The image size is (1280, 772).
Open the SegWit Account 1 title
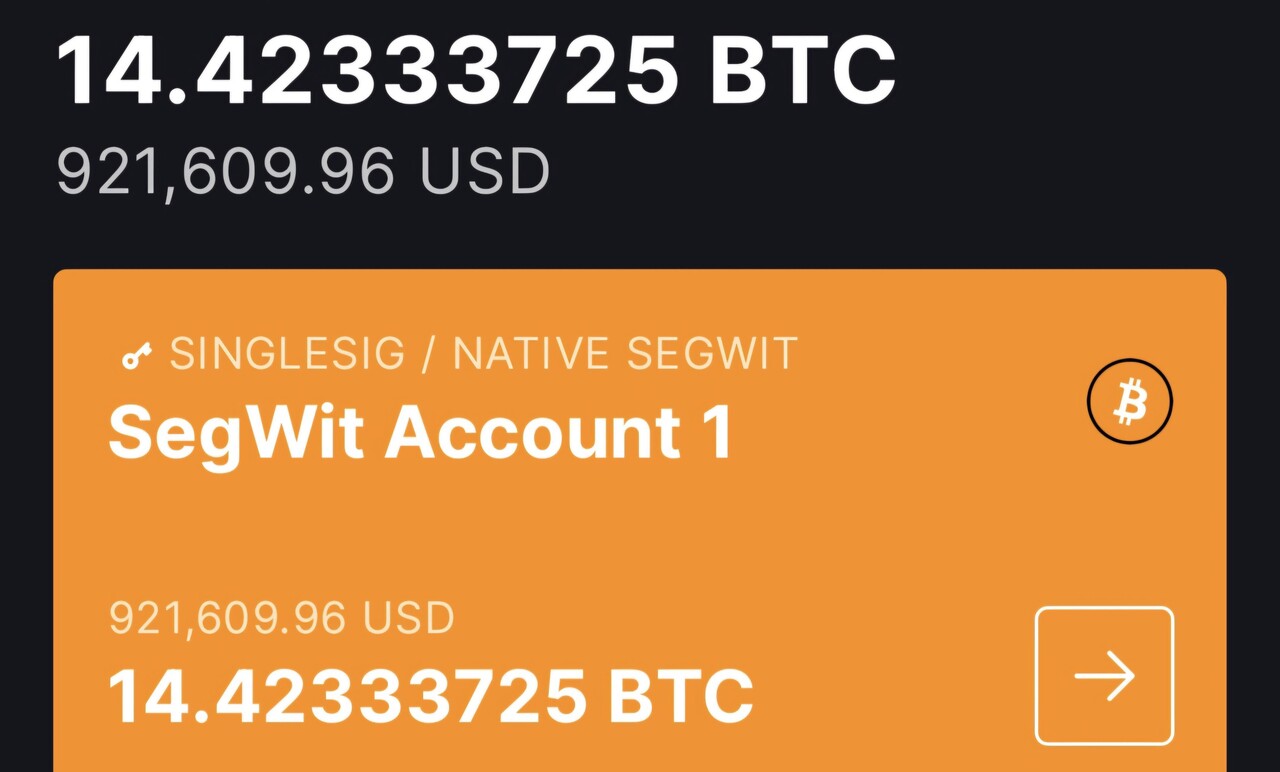(420, 433)
